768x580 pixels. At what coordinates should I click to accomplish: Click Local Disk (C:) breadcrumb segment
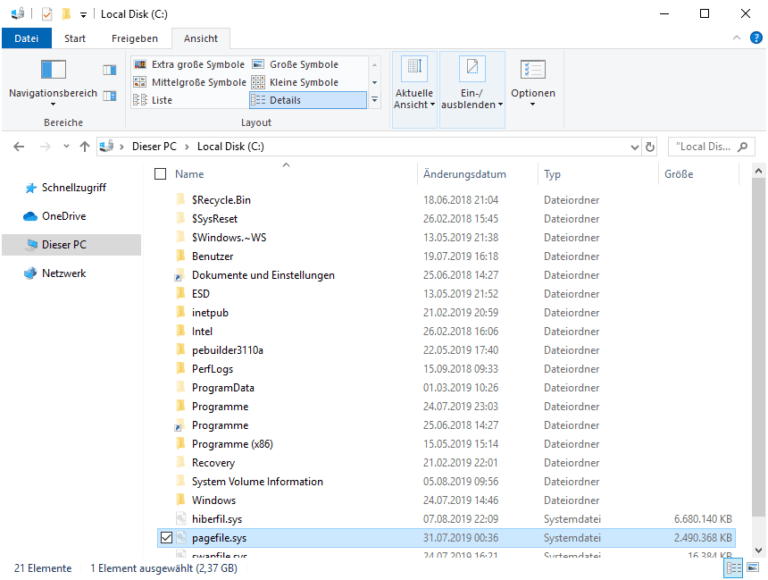(230, 146)
